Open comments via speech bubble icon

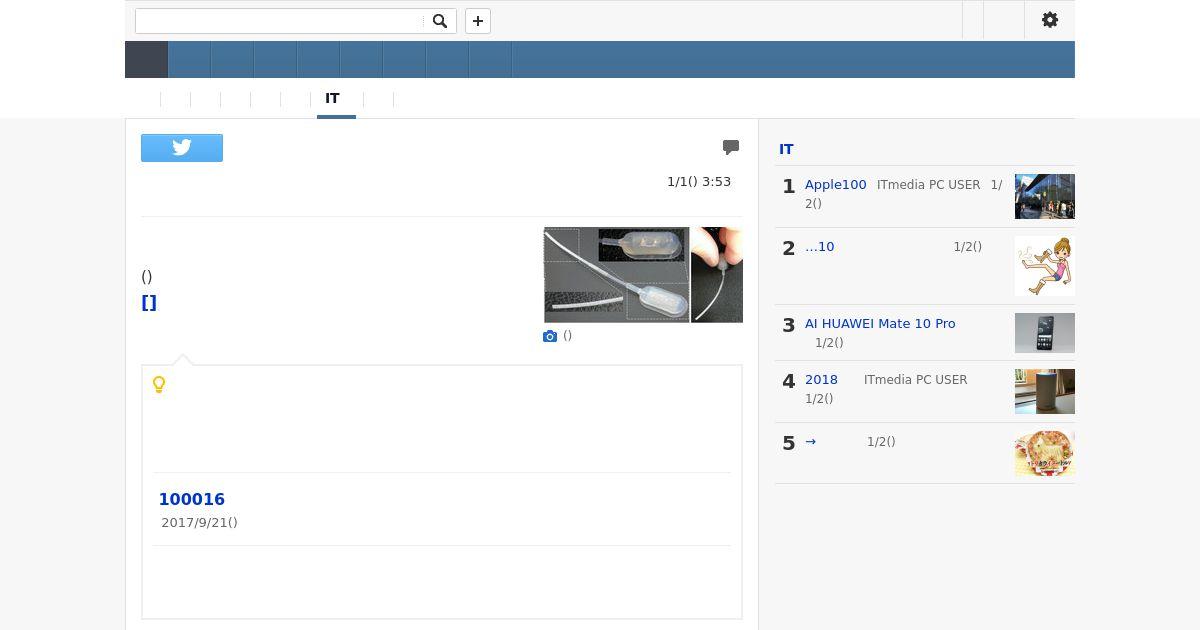731,147
